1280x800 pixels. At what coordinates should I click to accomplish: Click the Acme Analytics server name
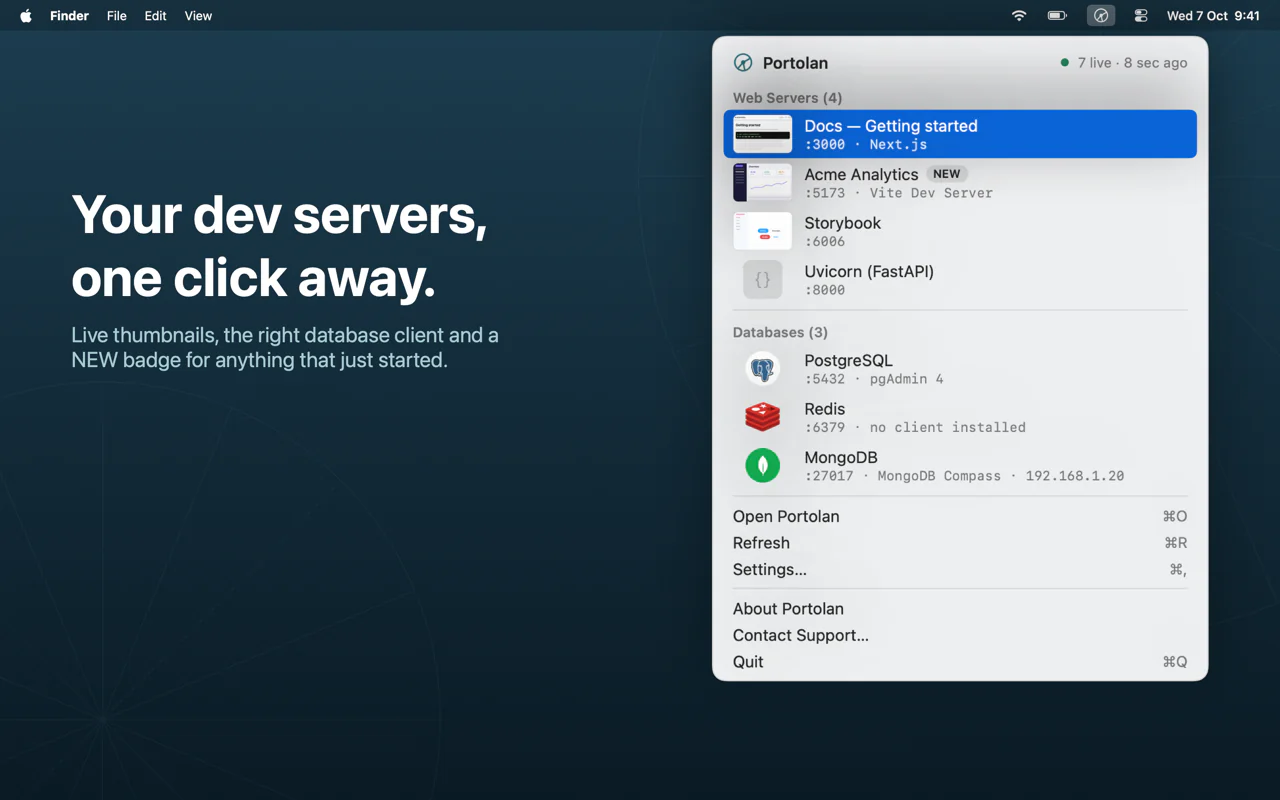pos(861,175)
